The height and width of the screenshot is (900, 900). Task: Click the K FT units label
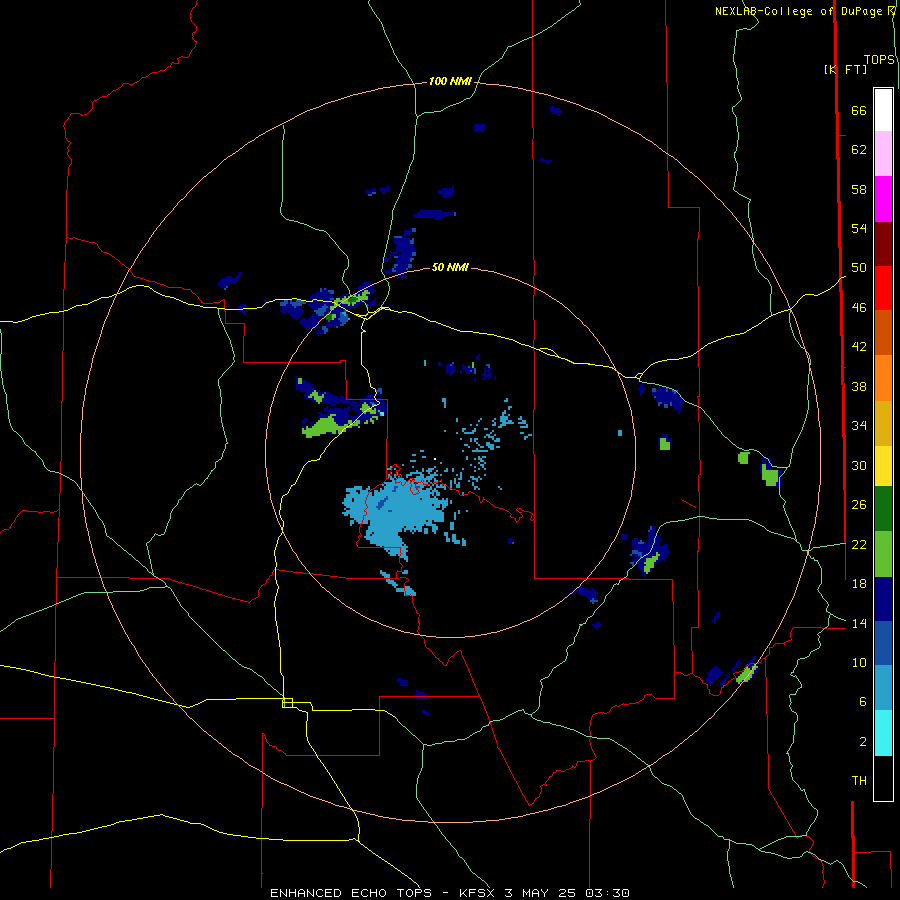point(845,69)
